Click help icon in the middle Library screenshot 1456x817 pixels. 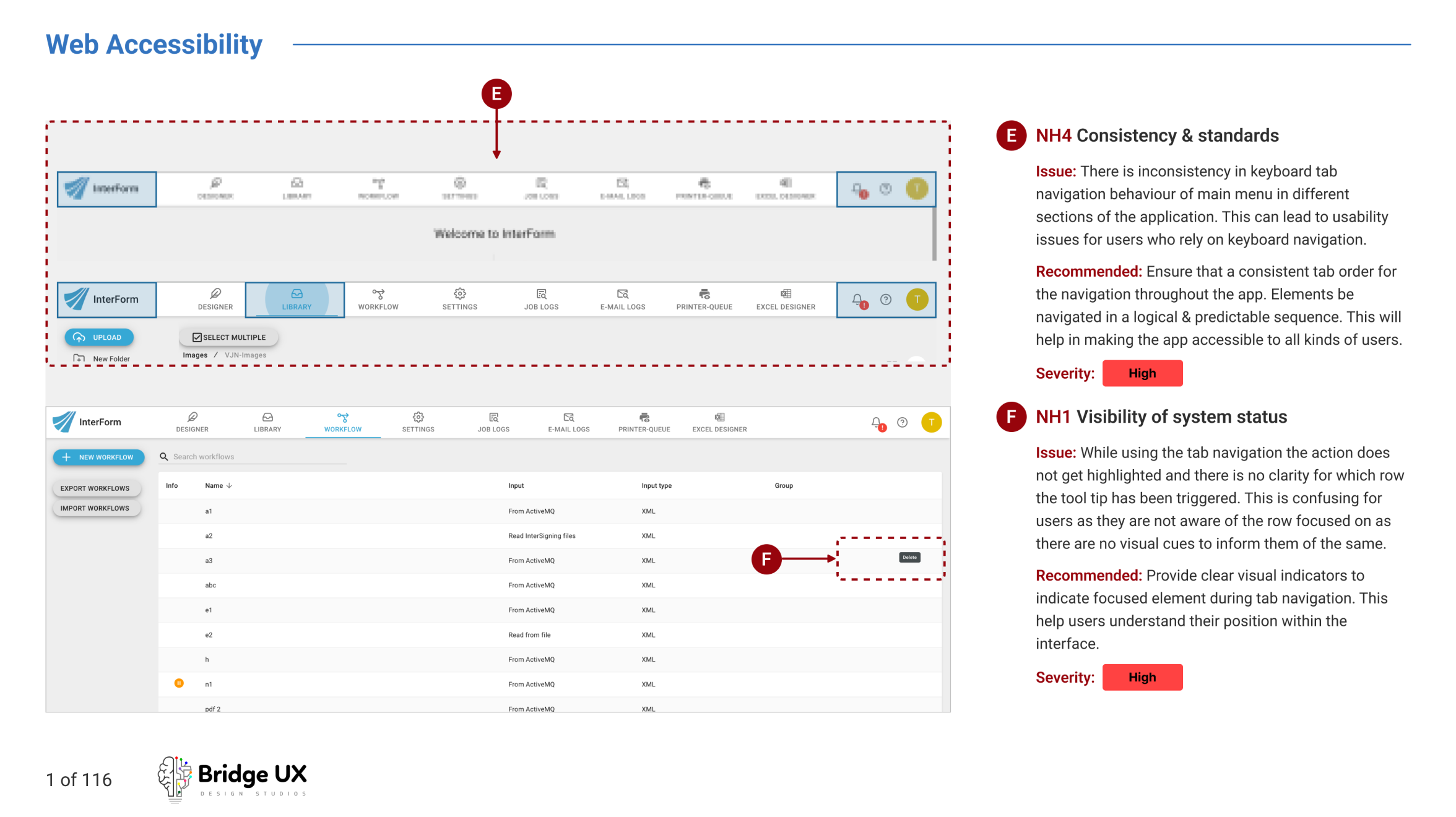click(886, 300)
